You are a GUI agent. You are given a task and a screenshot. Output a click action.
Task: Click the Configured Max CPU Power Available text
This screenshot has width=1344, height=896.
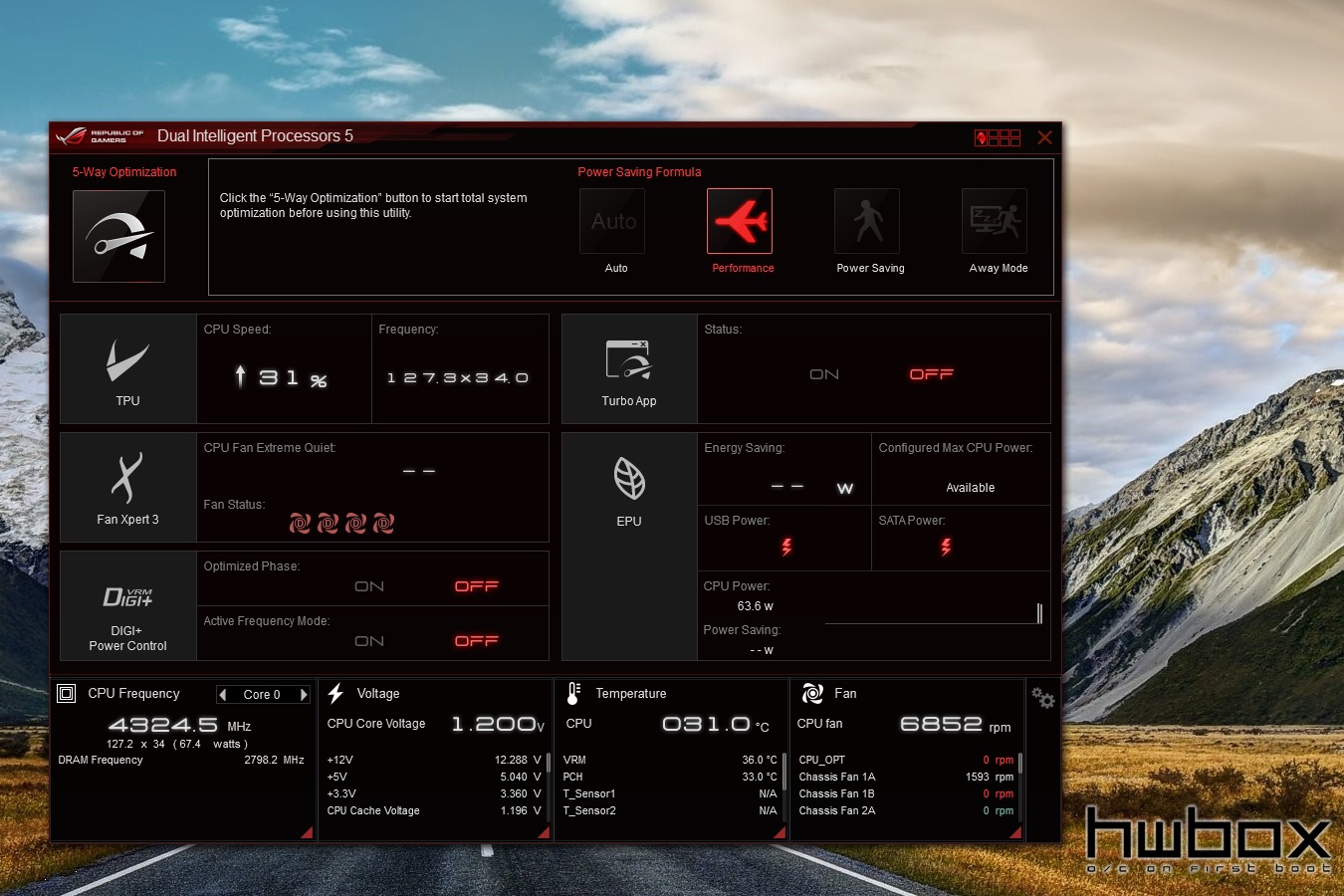[x=971, y=488]
